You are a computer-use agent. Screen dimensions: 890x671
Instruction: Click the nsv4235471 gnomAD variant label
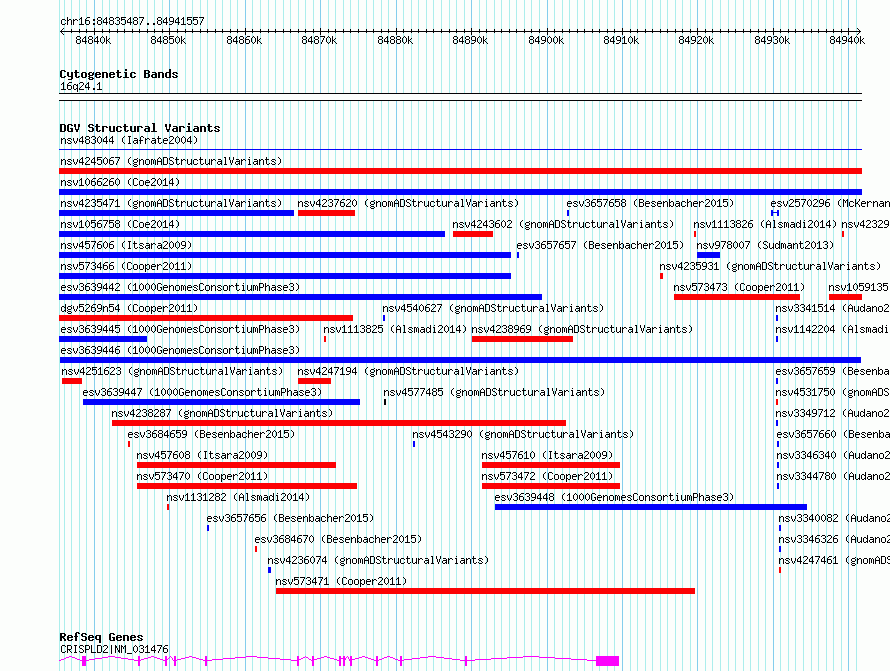pyautogui.click(x=171, y=203)
